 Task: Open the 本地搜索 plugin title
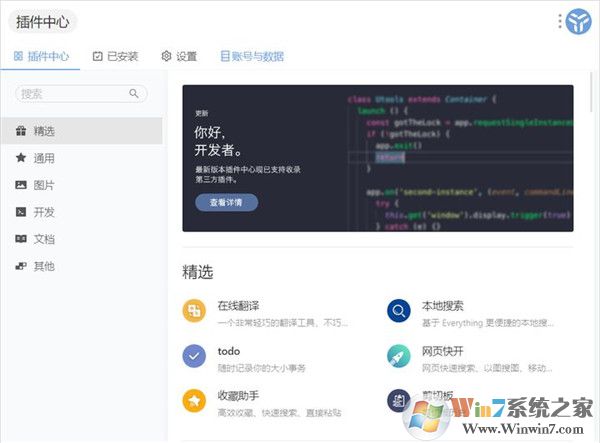pyautogui.click(x=443, y=306)
